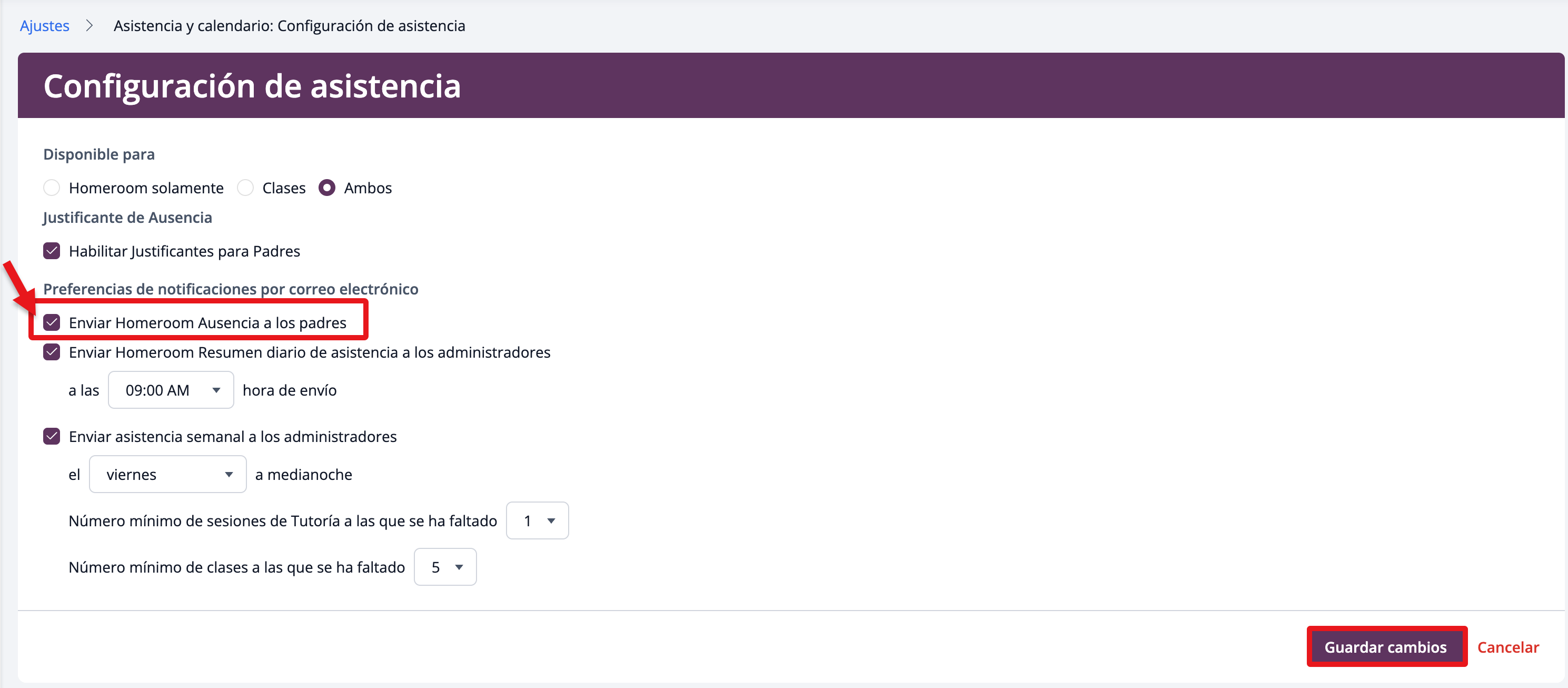Click the Ajustes breadcrumb link
This screenshot has width=1568, height=688.
(44, 26)
